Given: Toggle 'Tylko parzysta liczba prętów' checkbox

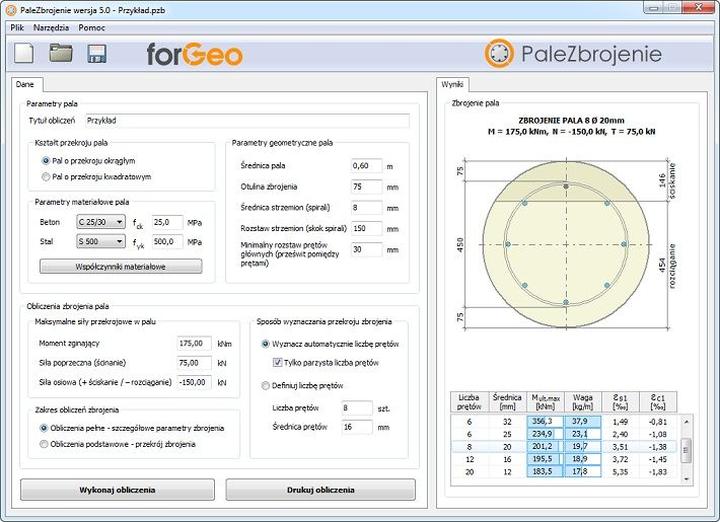Looking at the screenshot, I should pos(278,362).
